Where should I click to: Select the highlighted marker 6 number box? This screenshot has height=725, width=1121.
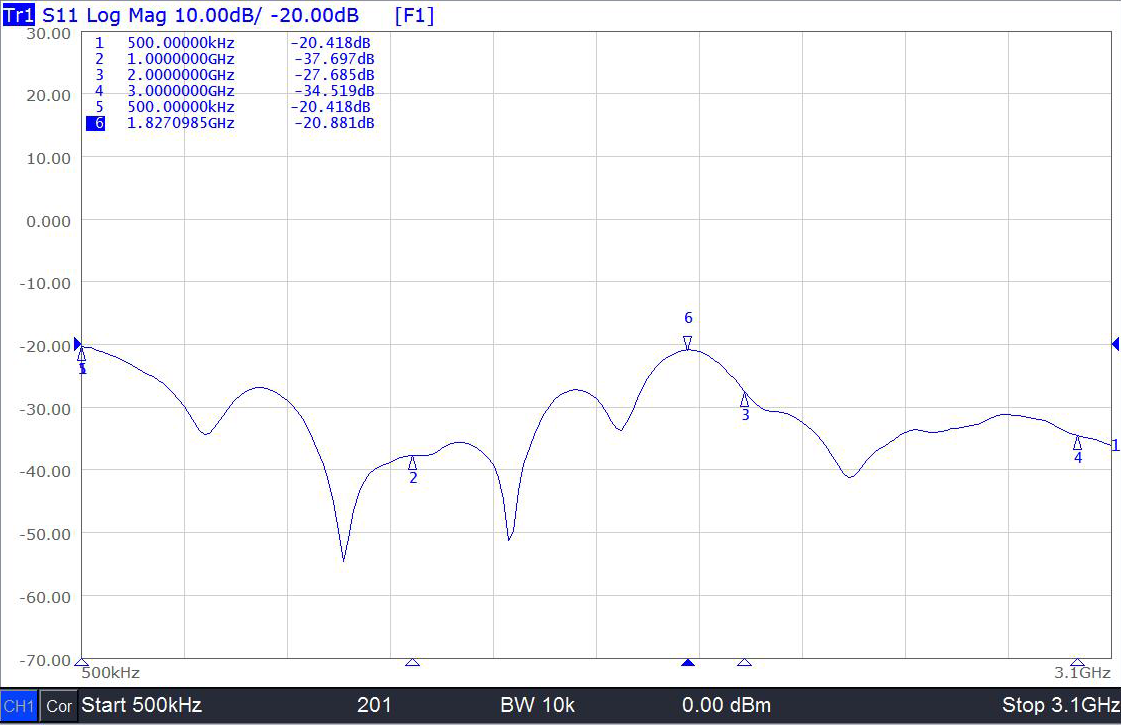point(96,123)
